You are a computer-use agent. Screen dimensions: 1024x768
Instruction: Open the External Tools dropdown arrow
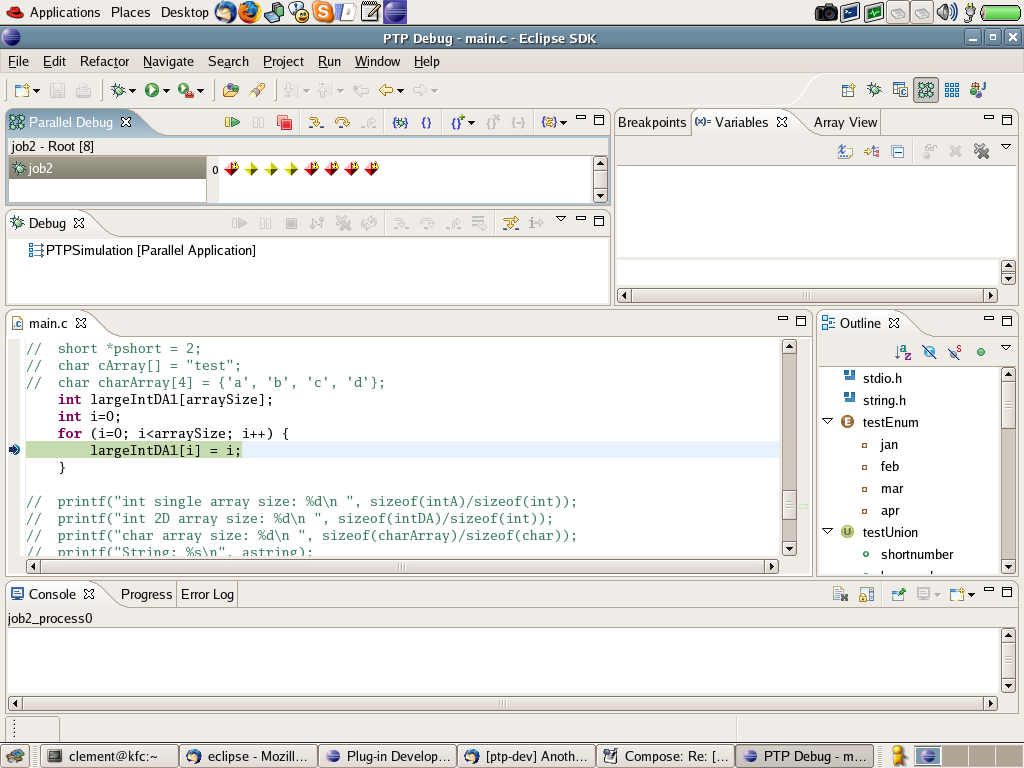[x=200, y=91]
